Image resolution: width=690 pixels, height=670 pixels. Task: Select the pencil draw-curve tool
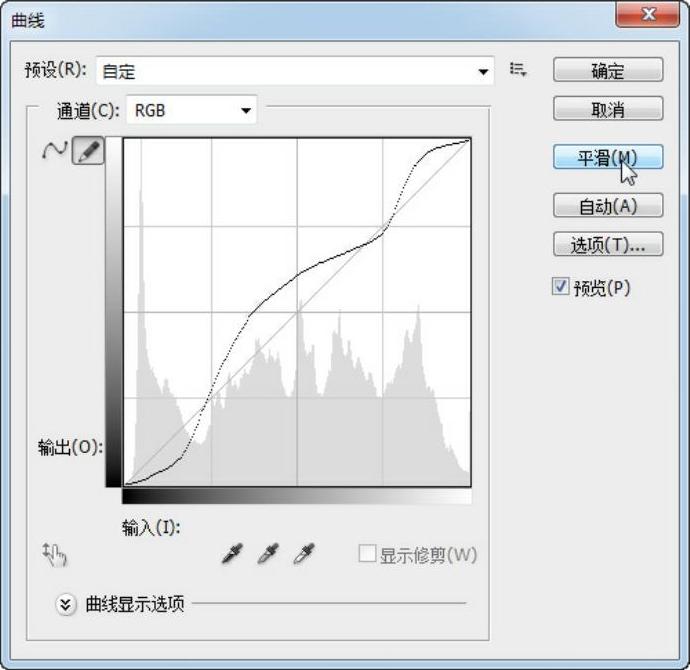[x=88, y=151]
